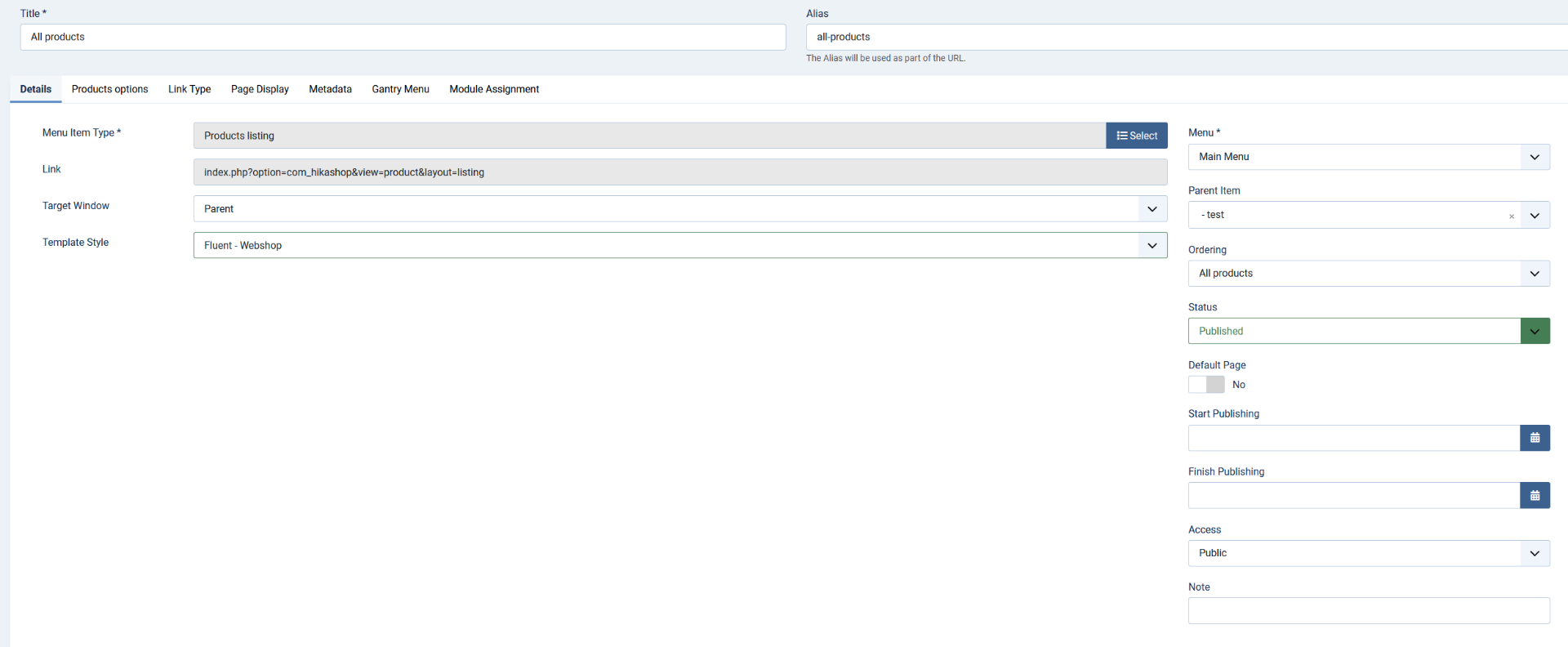Click the Target Window label
This screenshot has height=647, width=1568.
point(76,206)
